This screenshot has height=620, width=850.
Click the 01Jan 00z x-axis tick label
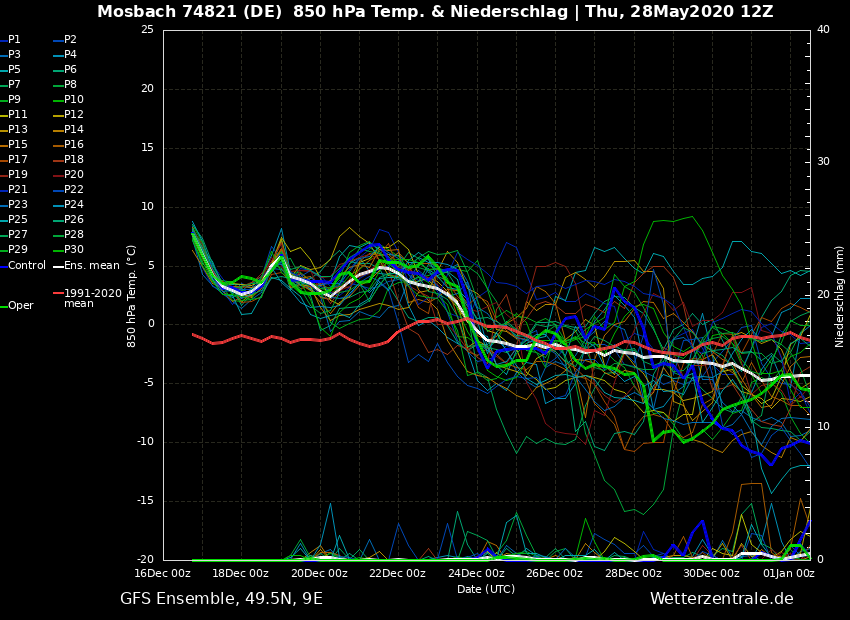coord(788,574)
